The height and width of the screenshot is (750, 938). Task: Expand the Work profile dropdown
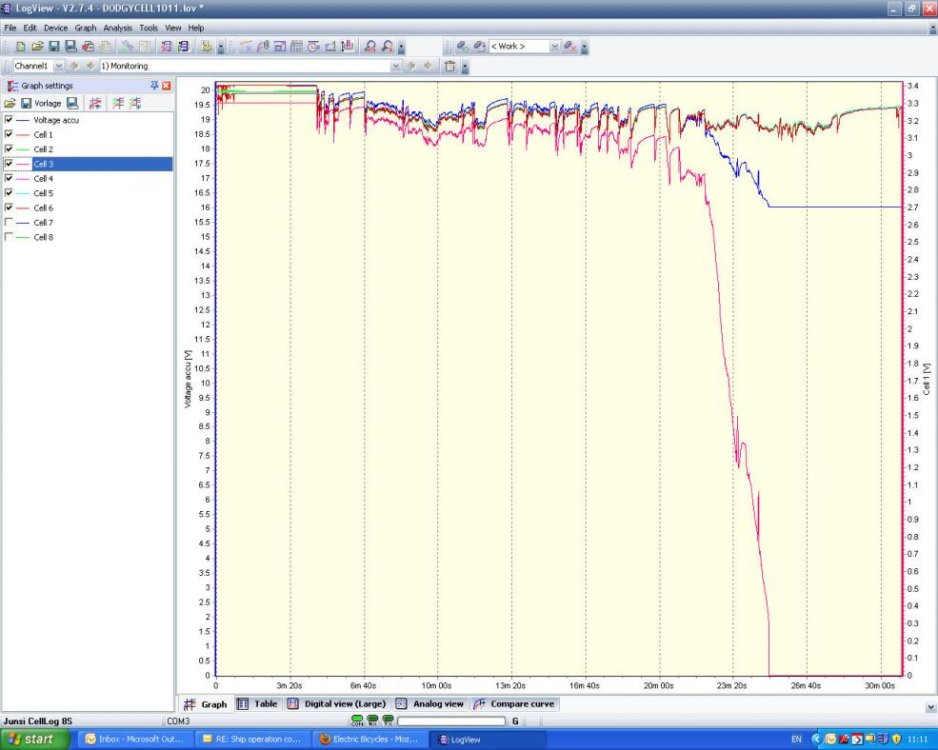[555, 46]
